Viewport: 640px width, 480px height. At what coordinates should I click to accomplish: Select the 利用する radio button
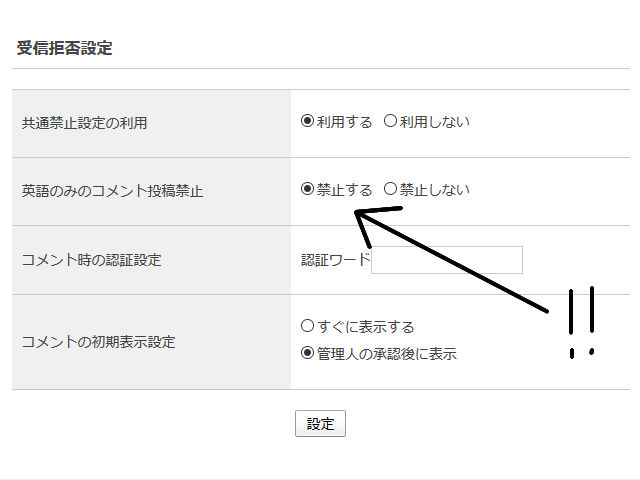point(308,122)
